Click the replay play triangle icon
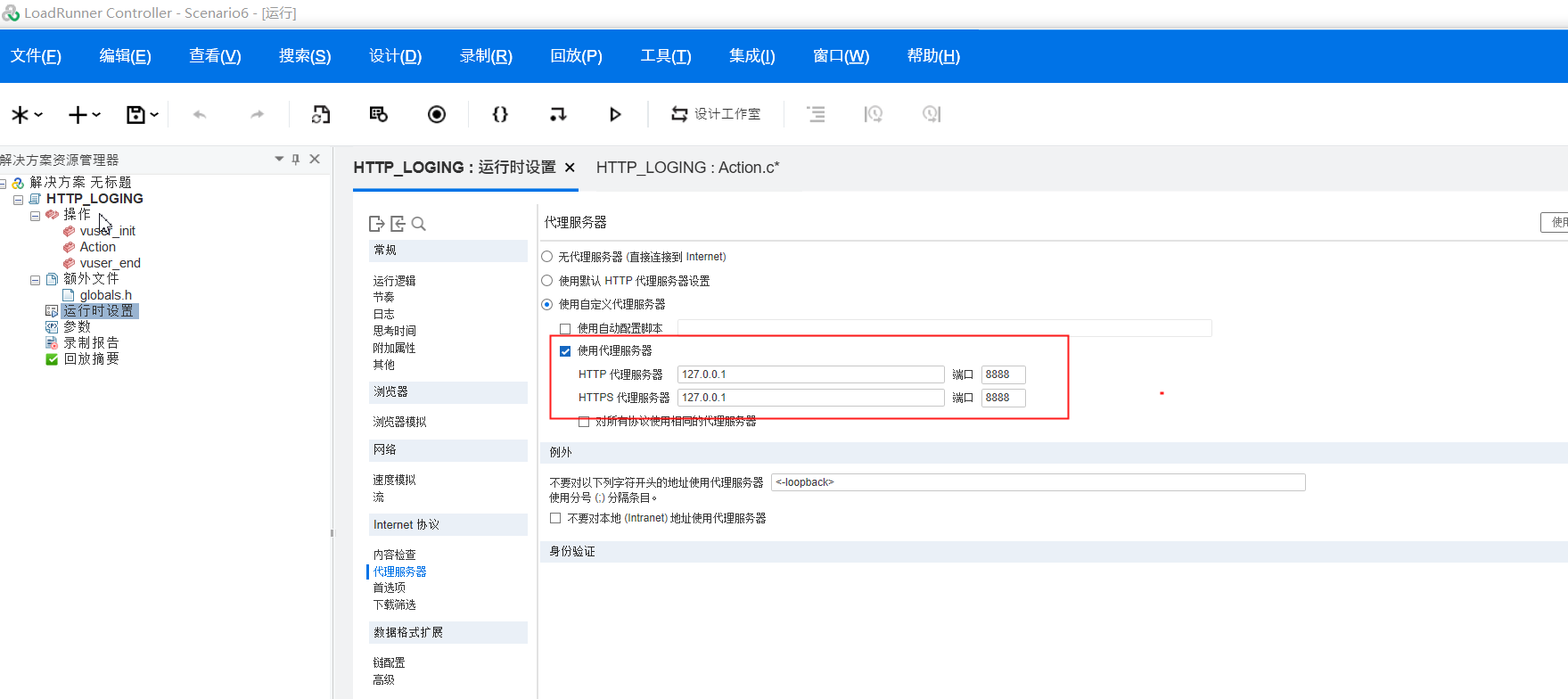 (x=615, y=114)
